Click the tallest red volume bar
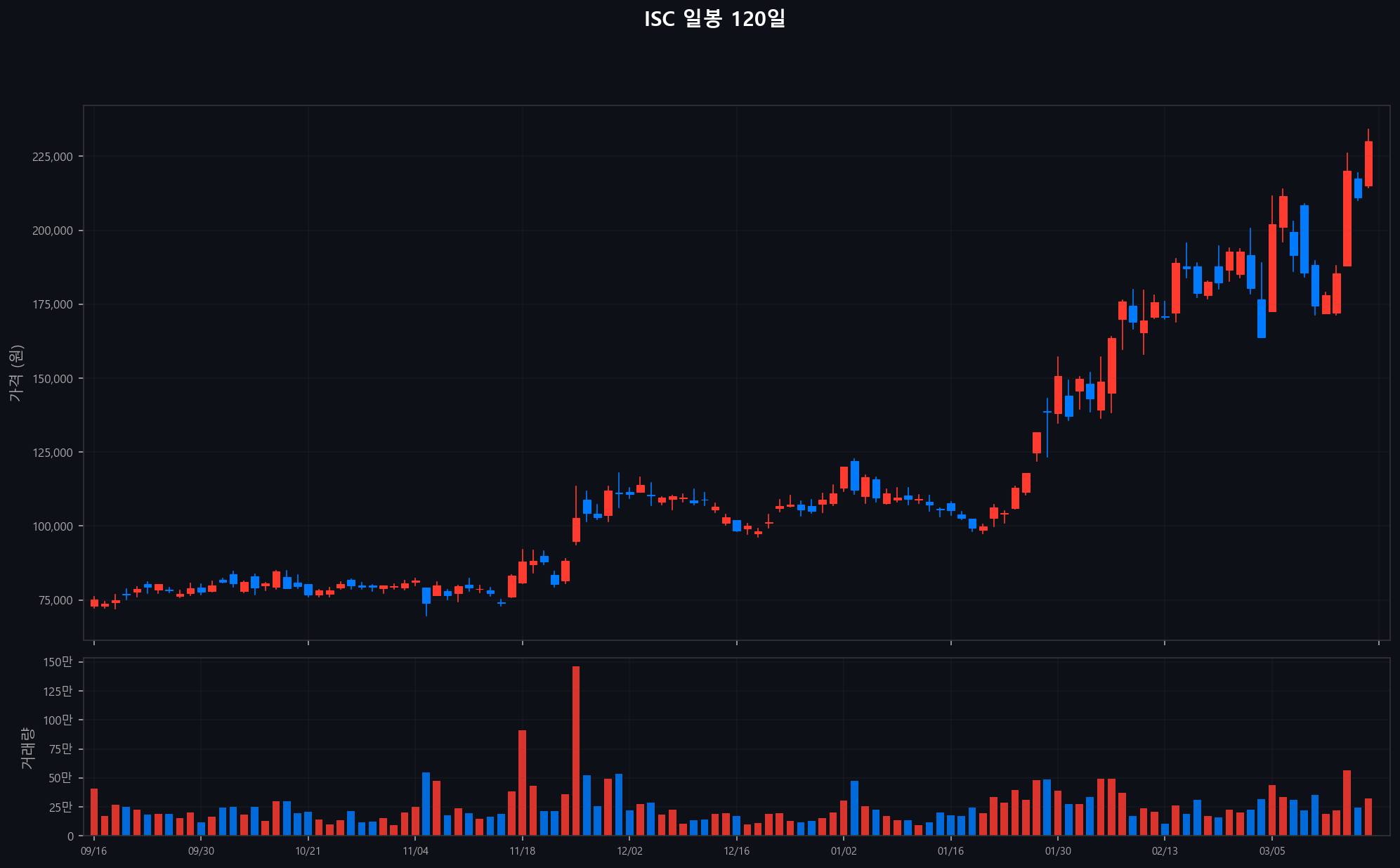The image size is (1400, 868). point(576,751)
